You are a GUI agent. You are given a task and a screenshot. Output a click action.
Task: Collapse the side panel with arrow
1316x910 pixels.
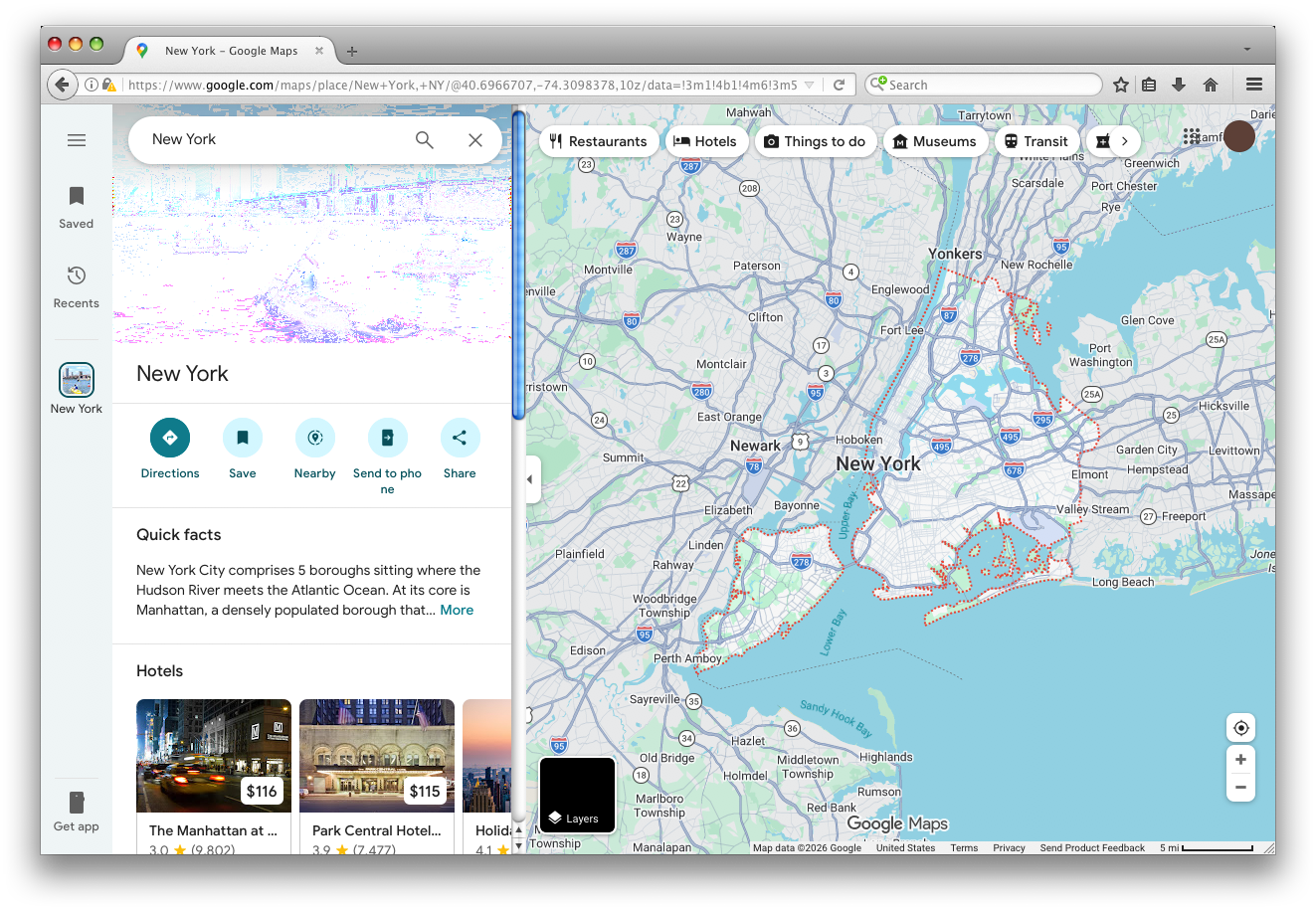(529, 479)
